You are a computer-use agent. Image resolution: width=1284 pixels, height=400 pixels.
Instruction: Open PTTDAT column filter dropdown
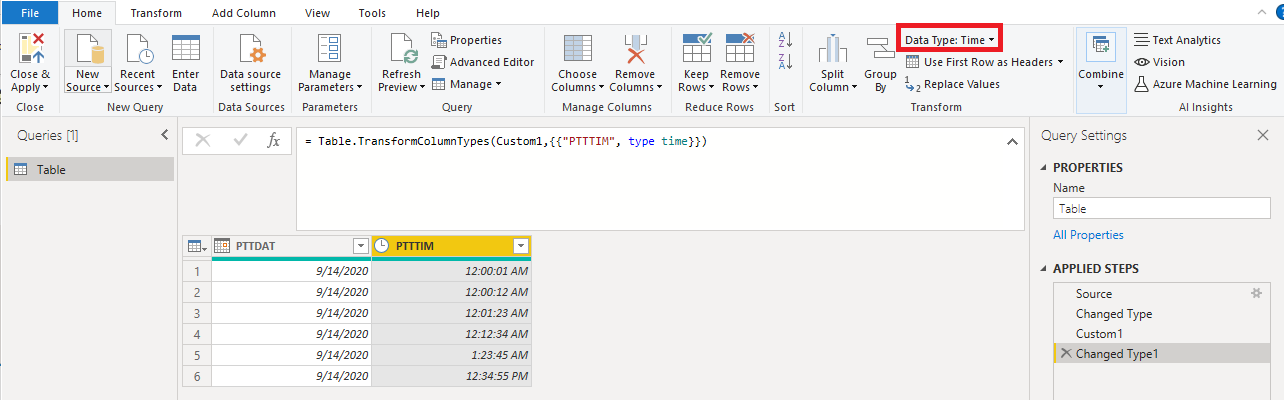click(x=361, y=246)
